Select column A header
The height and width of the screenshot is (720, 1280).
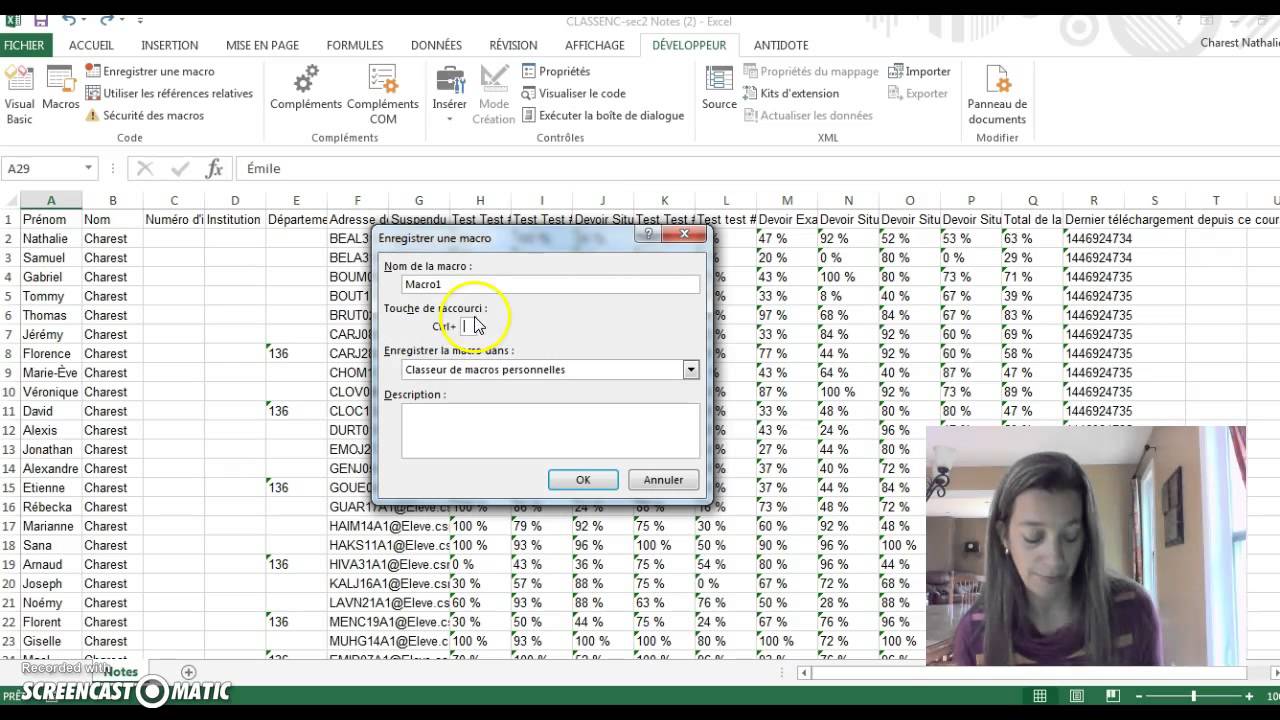tap(51, 200)
